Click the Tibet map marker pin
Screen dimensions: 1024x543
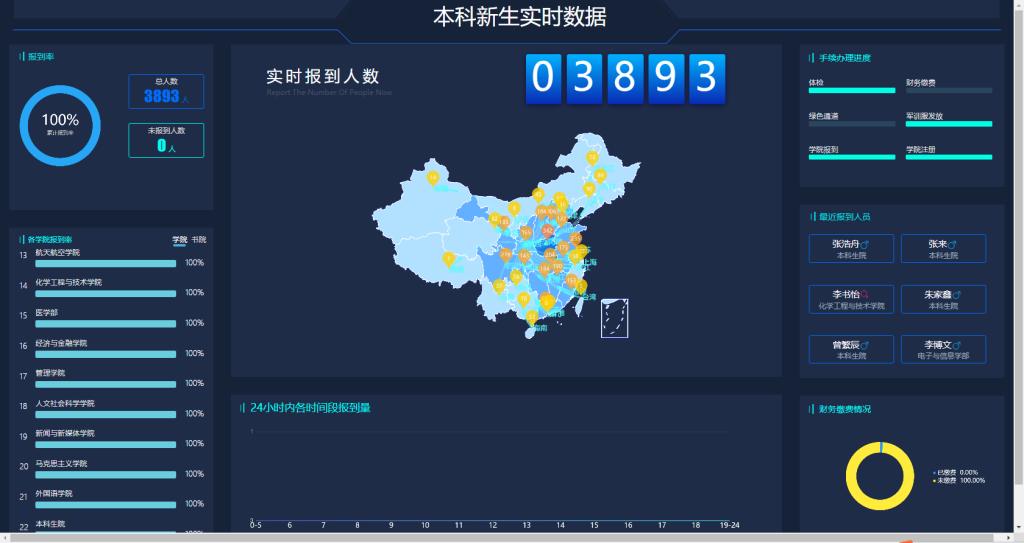tap(449, 258)
